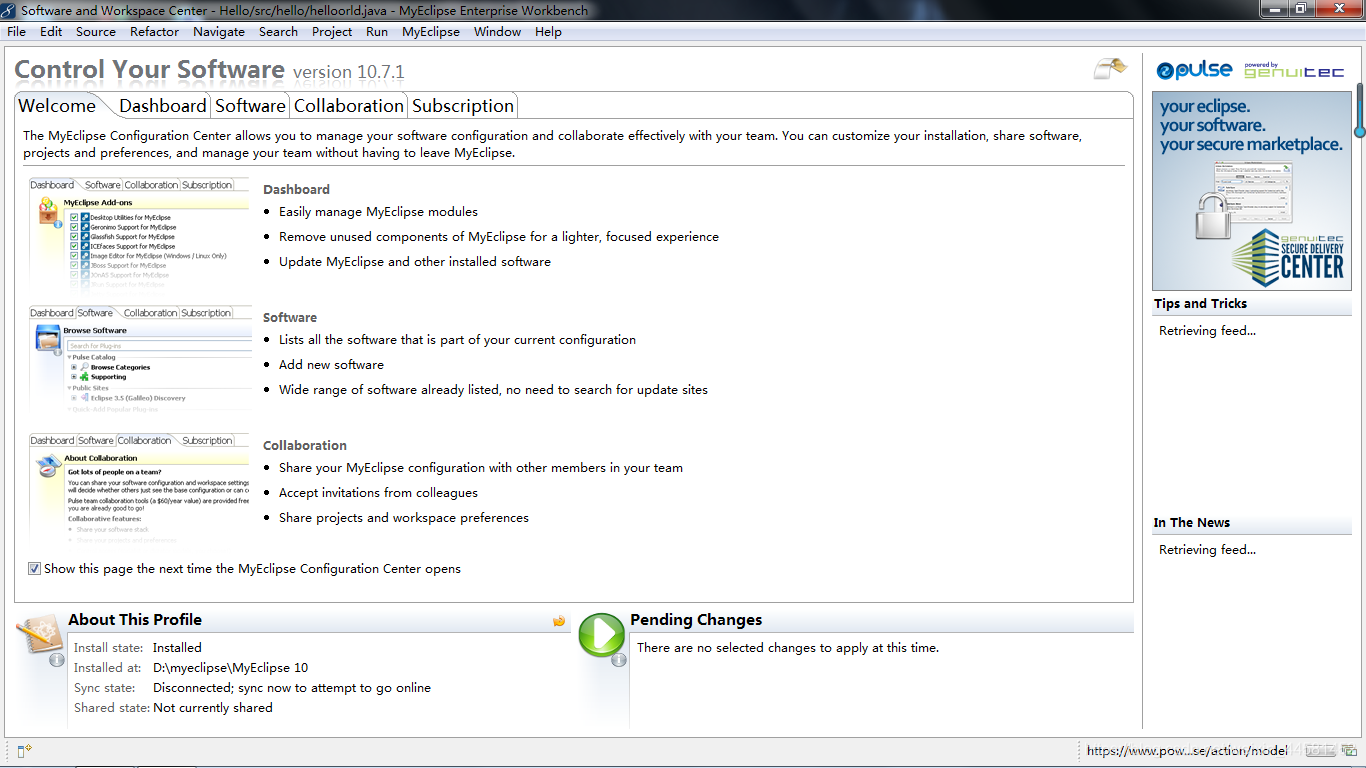Image resolution: width=1366 pixels, height=768 pixels.
Task: Click the 'Dashboard' section heading
Action: coord(296,189)
